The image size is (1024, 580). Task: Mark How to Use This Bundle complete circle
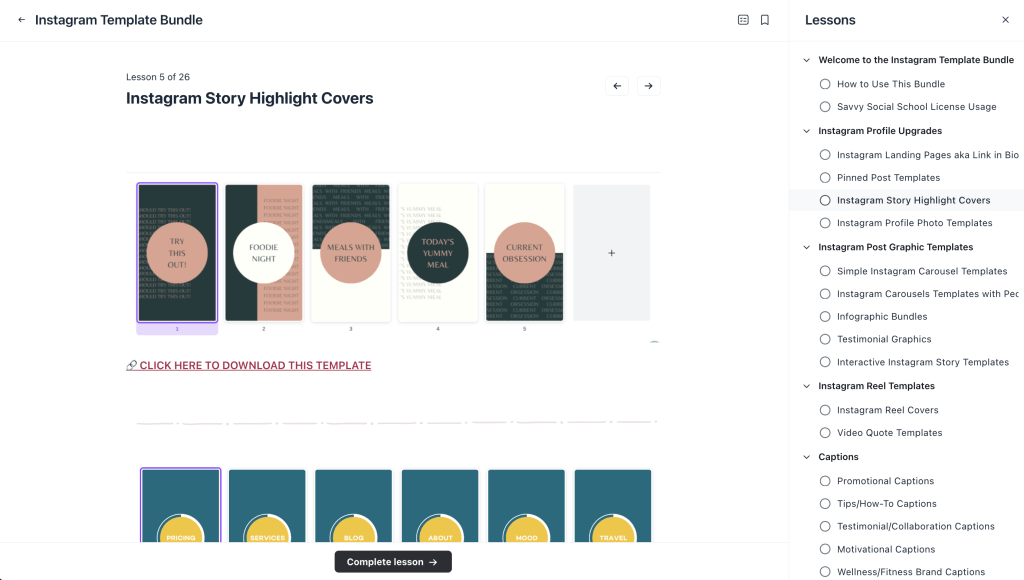[825, 84]
